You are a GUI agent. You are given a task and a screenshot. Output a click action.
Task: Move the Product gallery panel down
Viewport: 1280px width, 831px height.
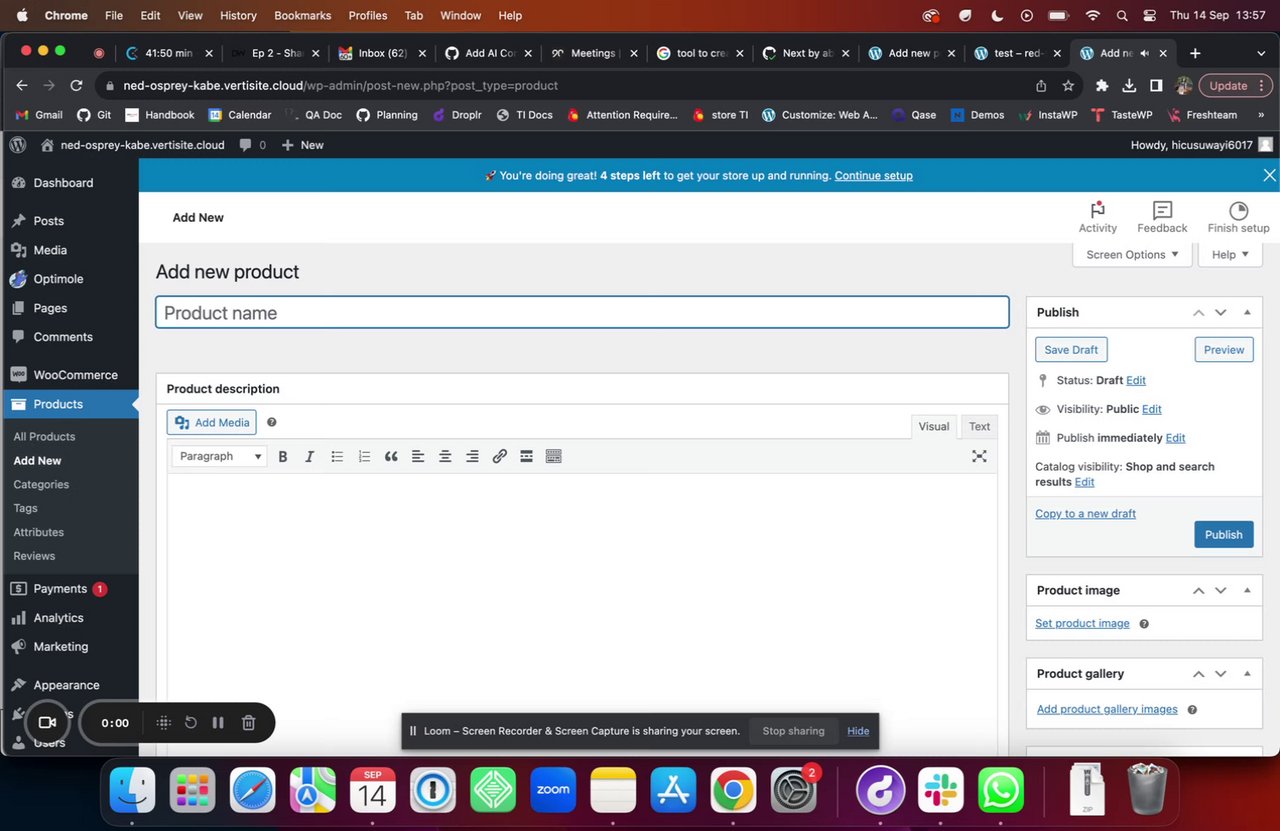pyautogui.click(x=1220, y=674)
